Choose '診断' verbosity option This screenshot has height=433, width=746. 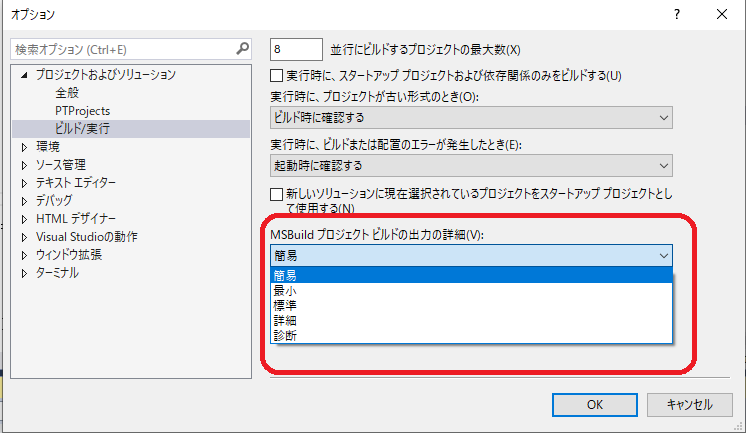pyautogui.click(x=284, y=335)
